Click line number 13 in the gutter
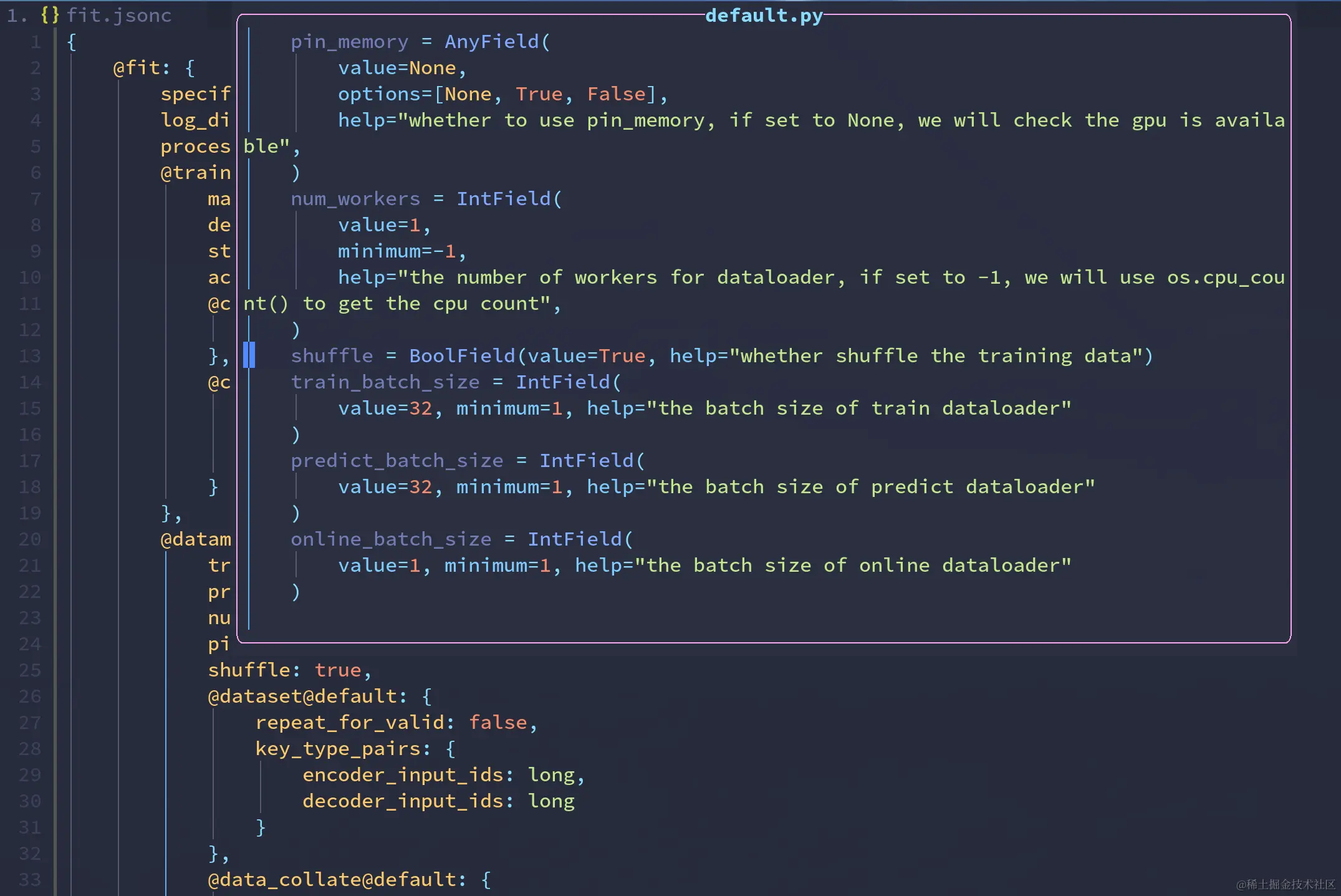This screenshot has width=1341, height=896. point(29,355)
